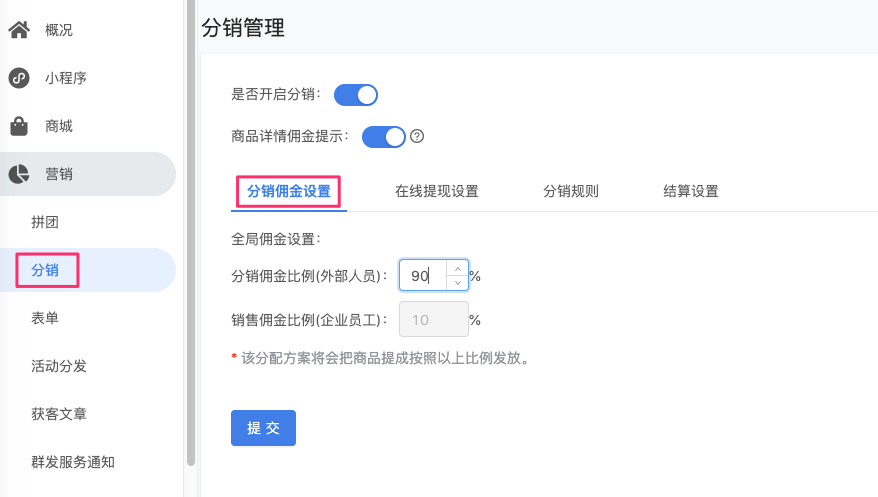Switch to the 在线提现设置 tab
Viewport: 878px width, 497px height.
click(x=437, y=191)
